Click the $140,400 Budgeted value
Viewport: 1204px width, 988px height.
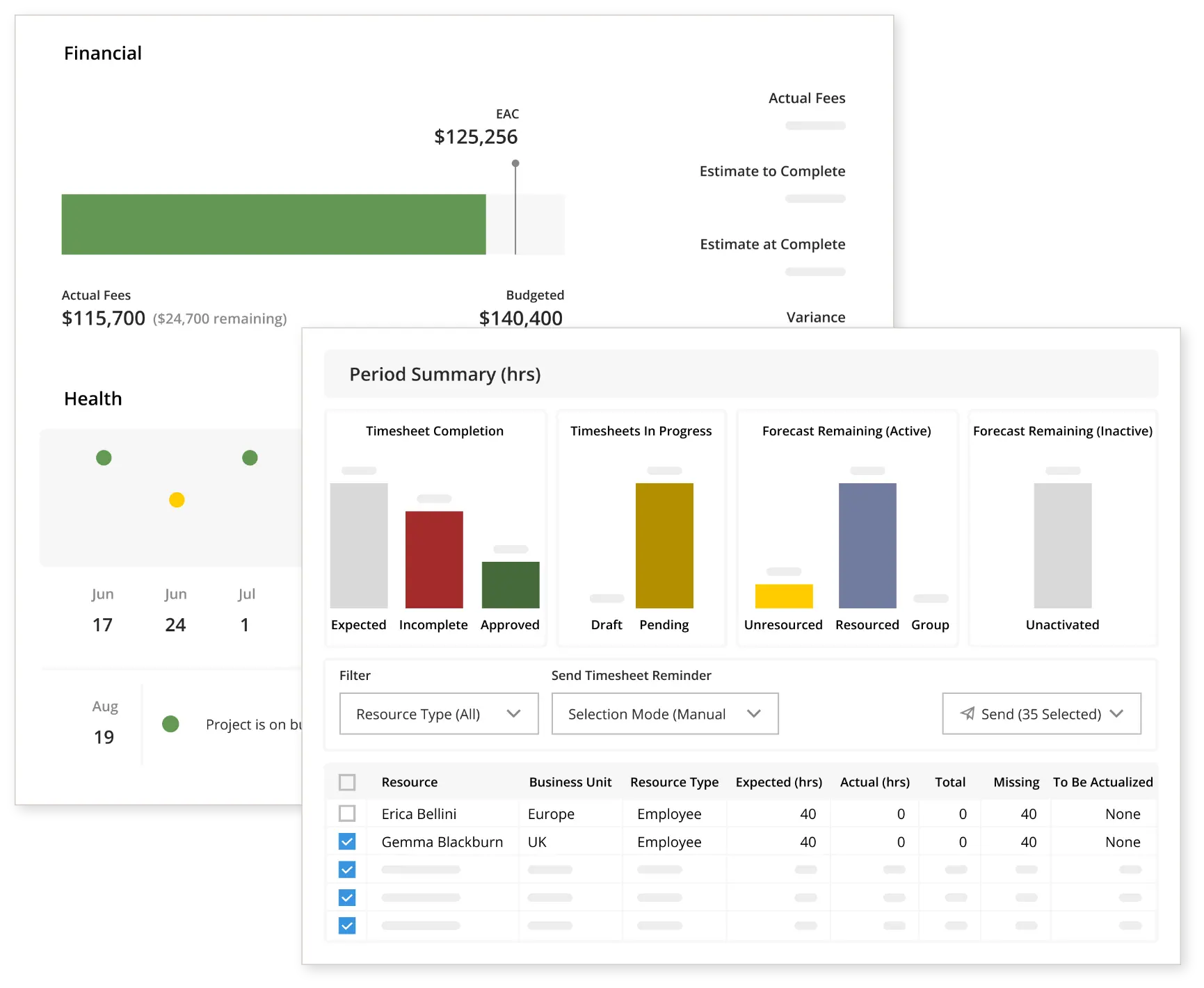[x=521, y=318]
